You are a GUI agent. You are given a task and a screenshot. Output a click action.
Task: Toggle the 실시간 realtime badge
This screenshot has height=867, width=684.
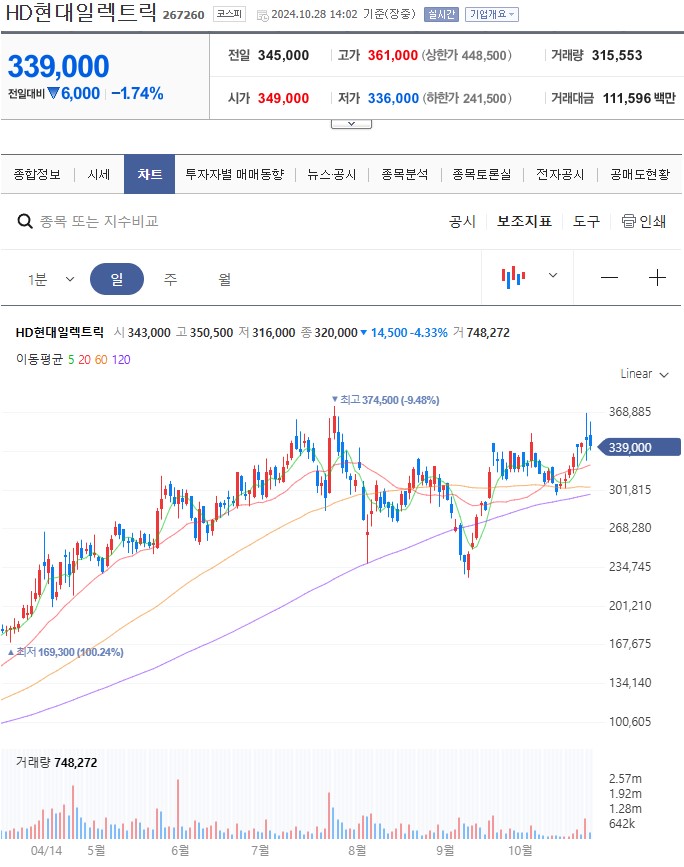tap(441, 14)
